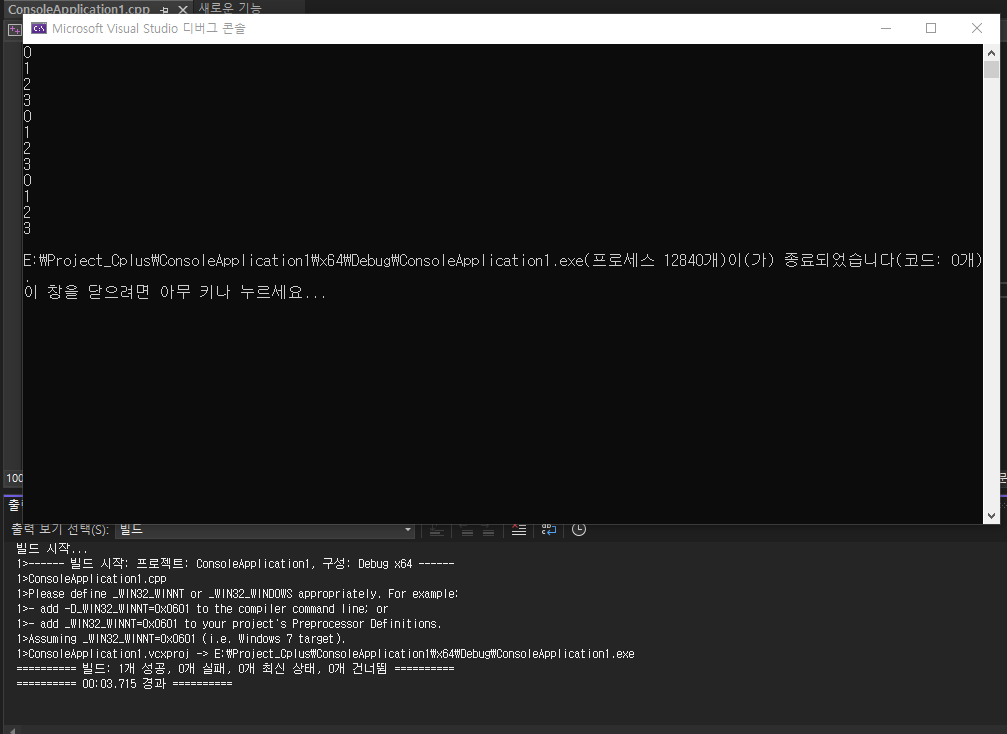
Task: Click '빌드 시작...' line in output
Action: [51, 549]
